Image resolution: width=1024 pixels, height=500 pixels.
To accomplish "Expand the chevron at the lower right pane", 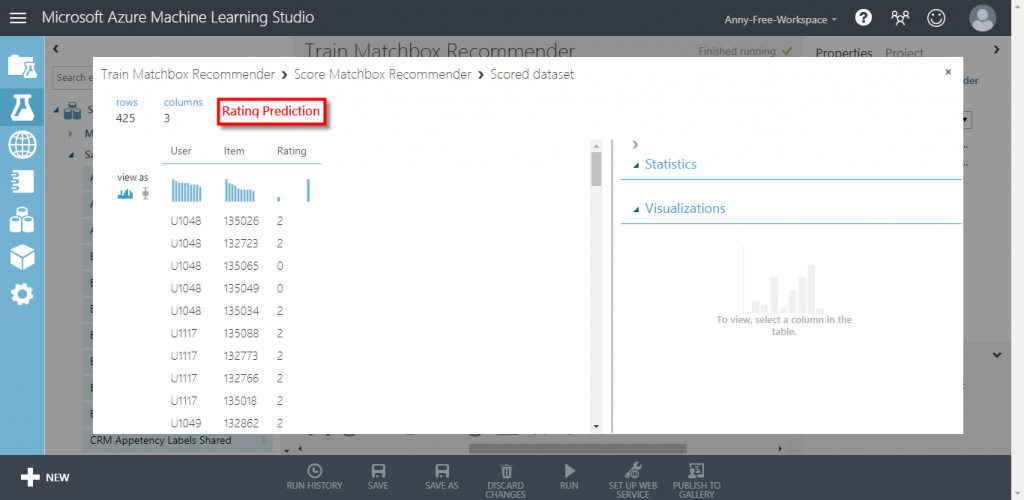I will tap(997, 355).
